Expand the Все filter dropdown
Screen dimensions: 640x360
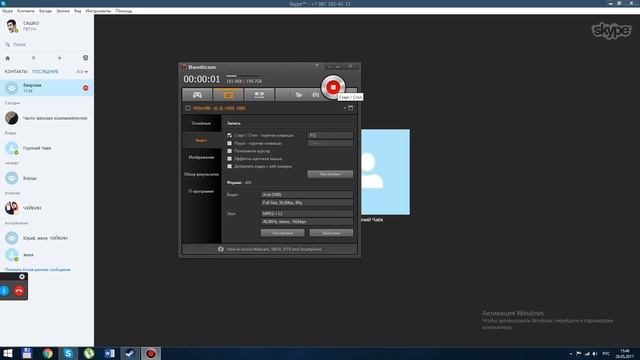82,71
